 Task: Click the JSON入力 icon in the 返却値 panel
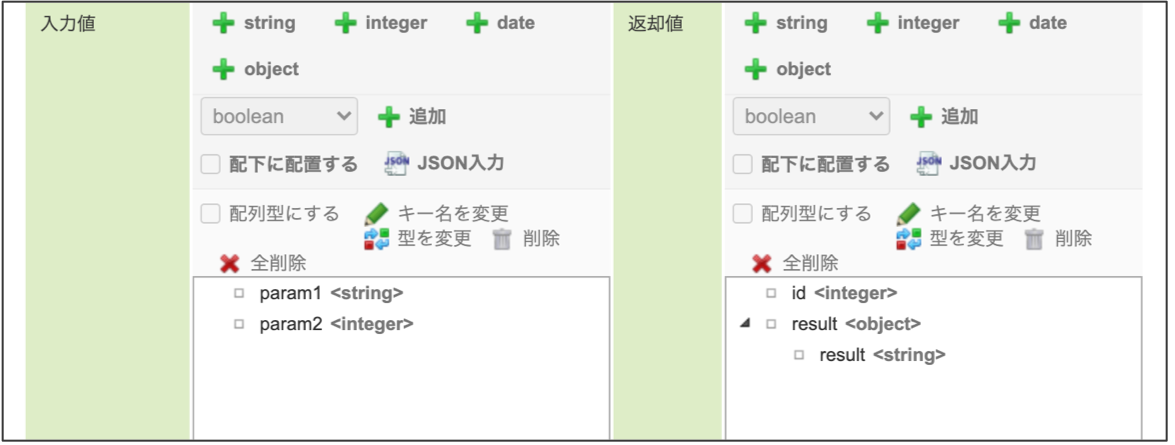tap(929, 164)
